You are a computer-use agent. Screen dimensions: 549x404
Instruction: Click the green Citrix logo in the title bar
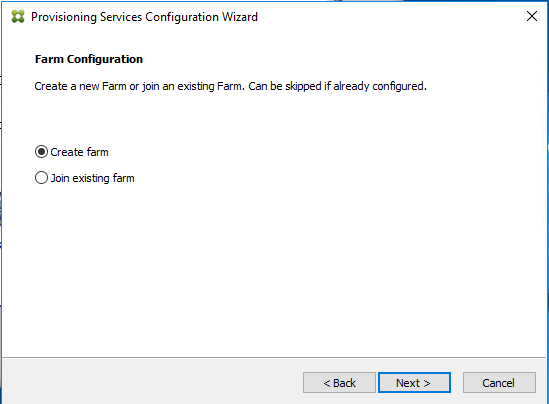tap(18, 16)
